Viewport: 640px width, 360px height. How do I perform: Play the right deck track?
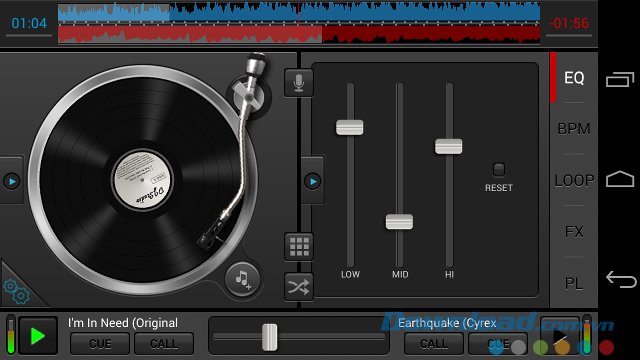pos(560,336)
